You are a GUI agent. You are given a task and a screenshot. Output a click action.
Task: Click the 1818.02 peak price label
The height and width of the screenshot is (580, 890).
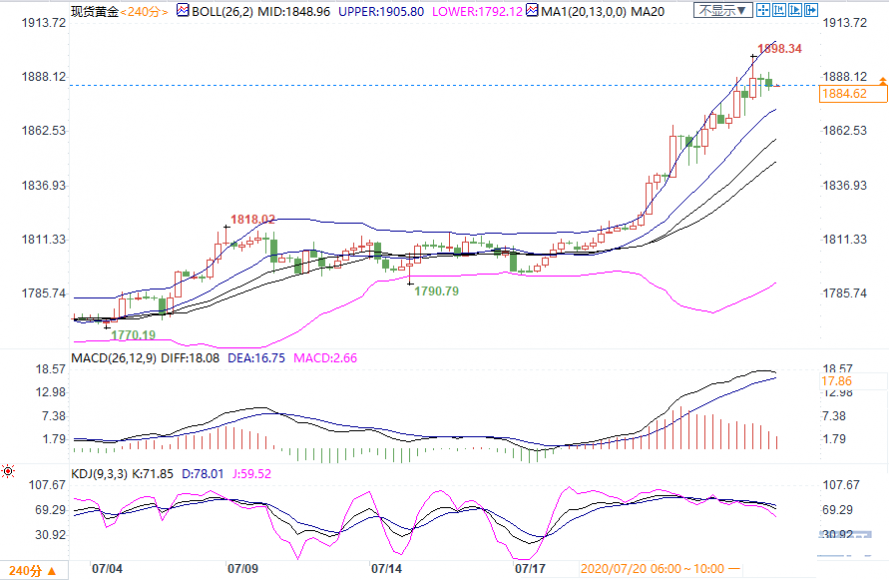tap(253, 219)
